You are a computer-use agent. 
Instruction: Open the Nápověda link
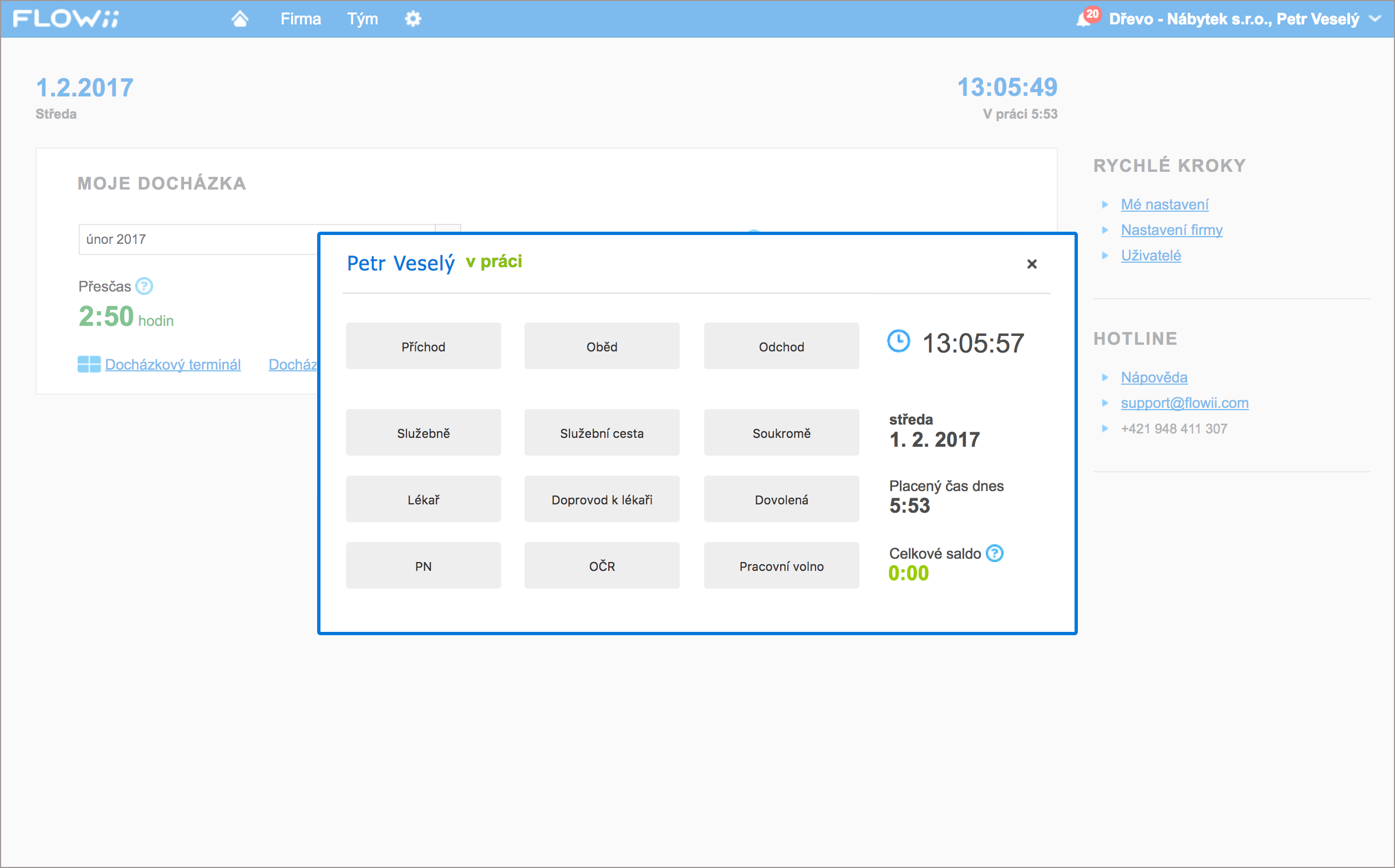[x=1154, y=377]
